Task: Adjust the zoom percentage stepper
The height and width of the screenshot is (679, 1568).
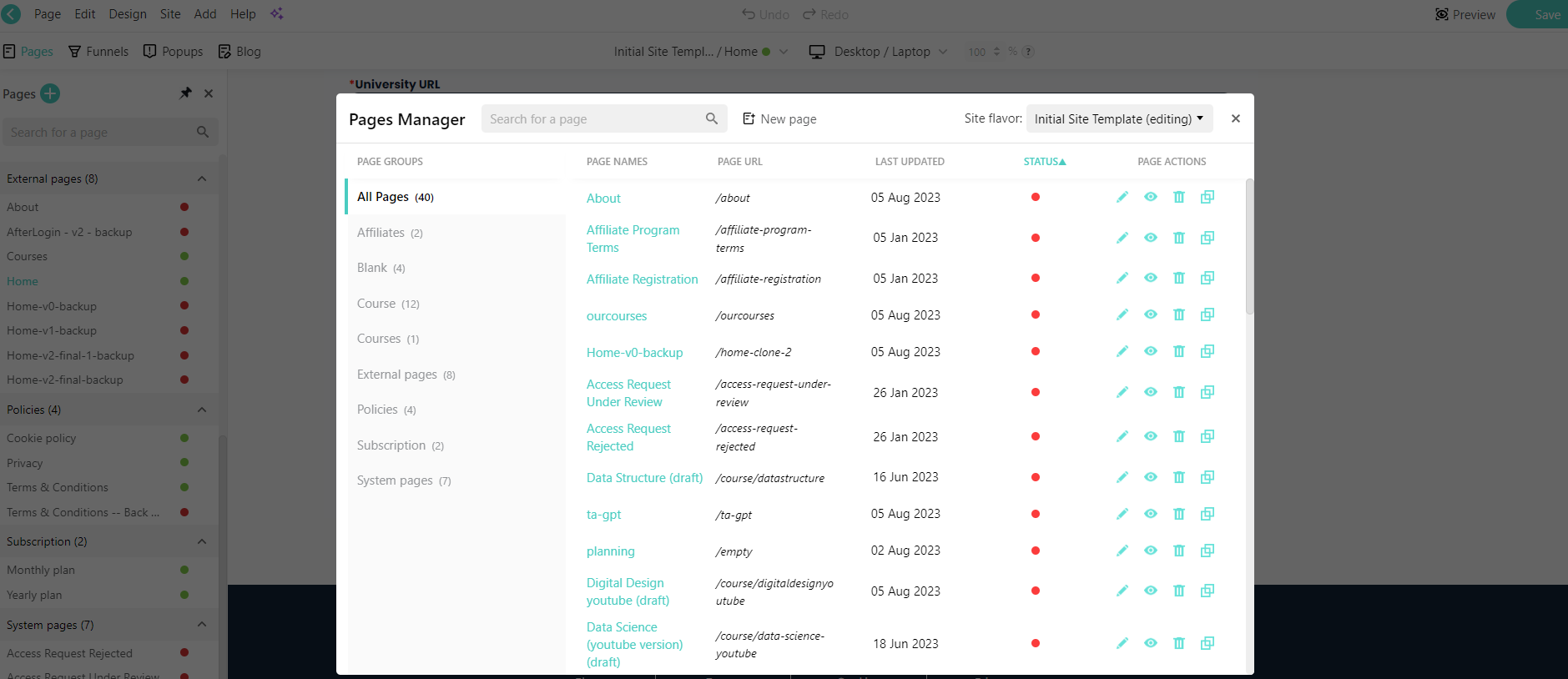Action: [996, 52]
